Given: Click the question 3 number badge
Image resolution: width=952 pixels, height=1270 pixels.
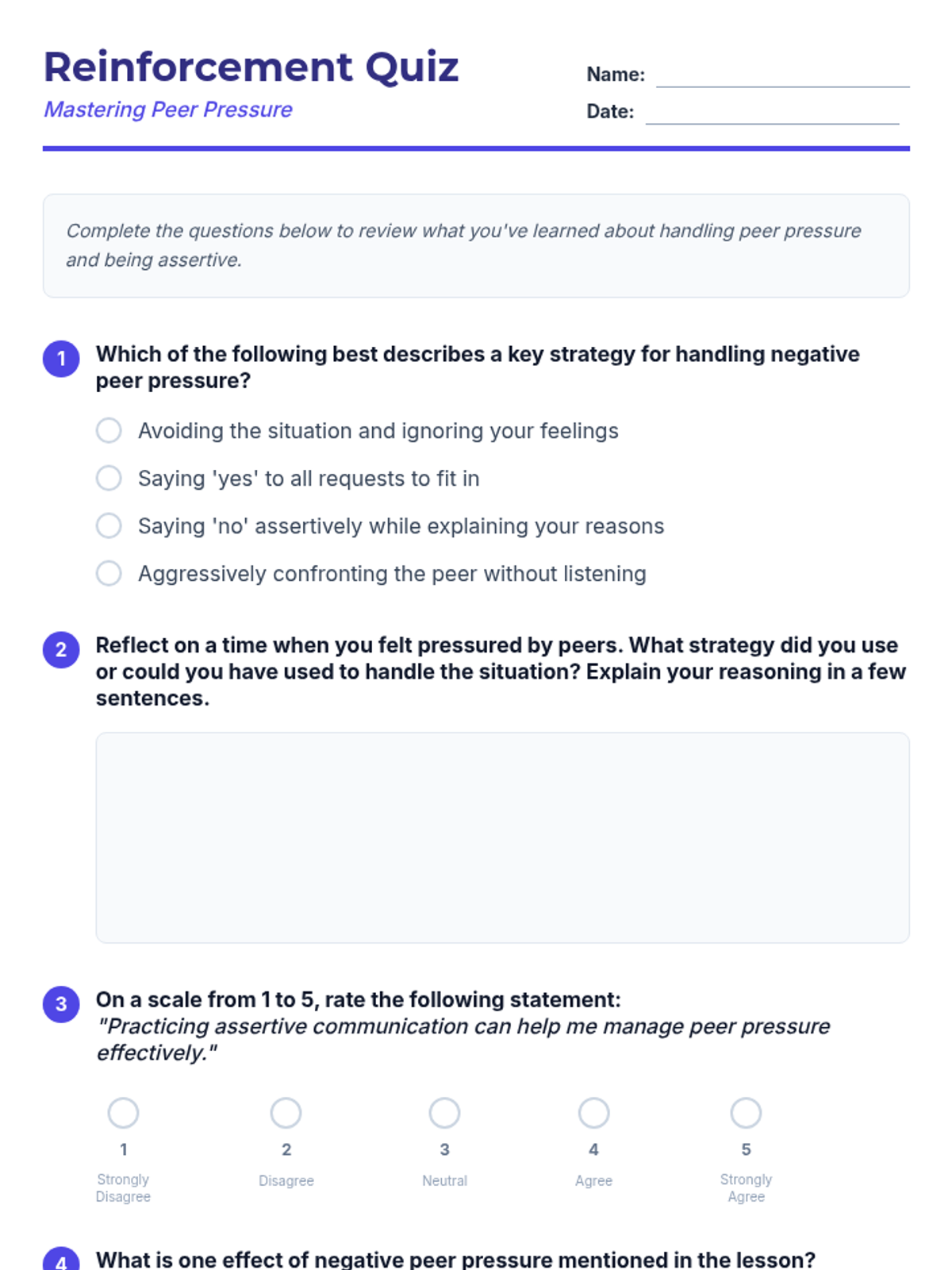Looking at the screenshot, I should point(61,1004).
